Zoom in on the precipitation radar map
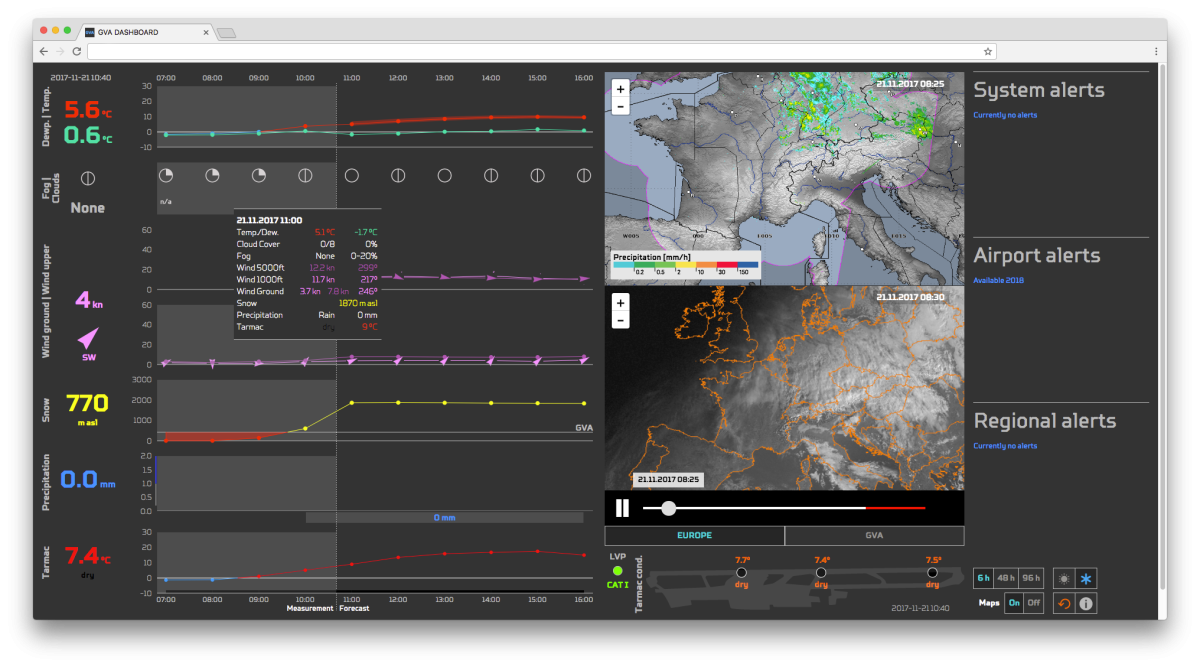This screenshot has height=666, width=1200. pyautogui.click(x=620, y=88)
